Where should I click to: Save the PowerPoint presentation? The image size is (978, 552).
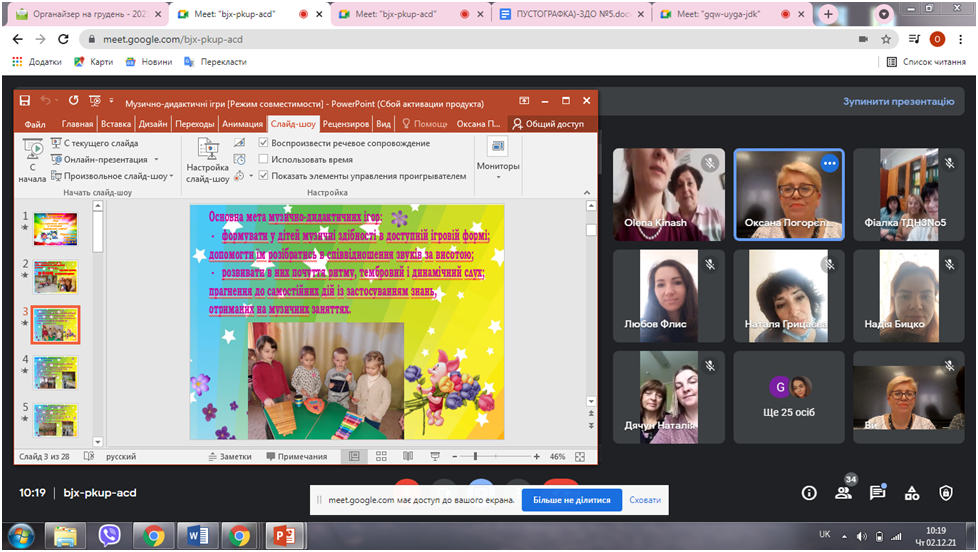[25, 101]
